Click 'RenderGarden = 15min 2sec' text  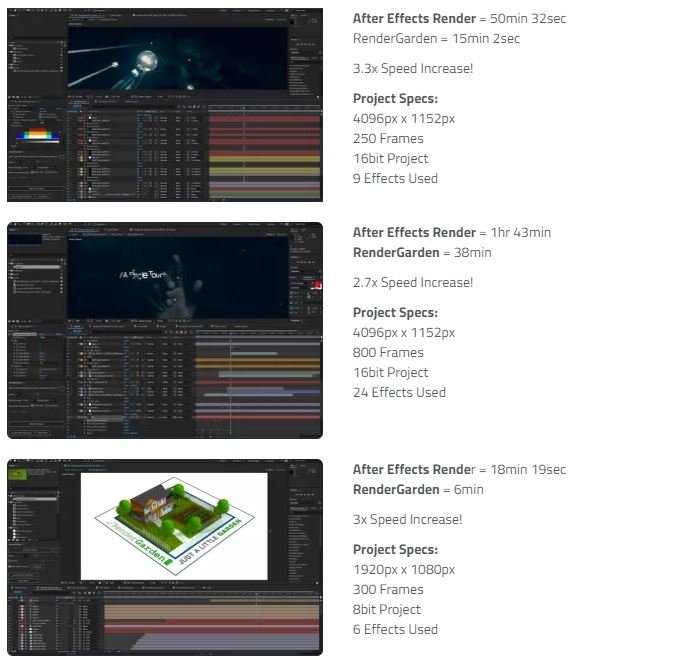[x=436, y=39]
